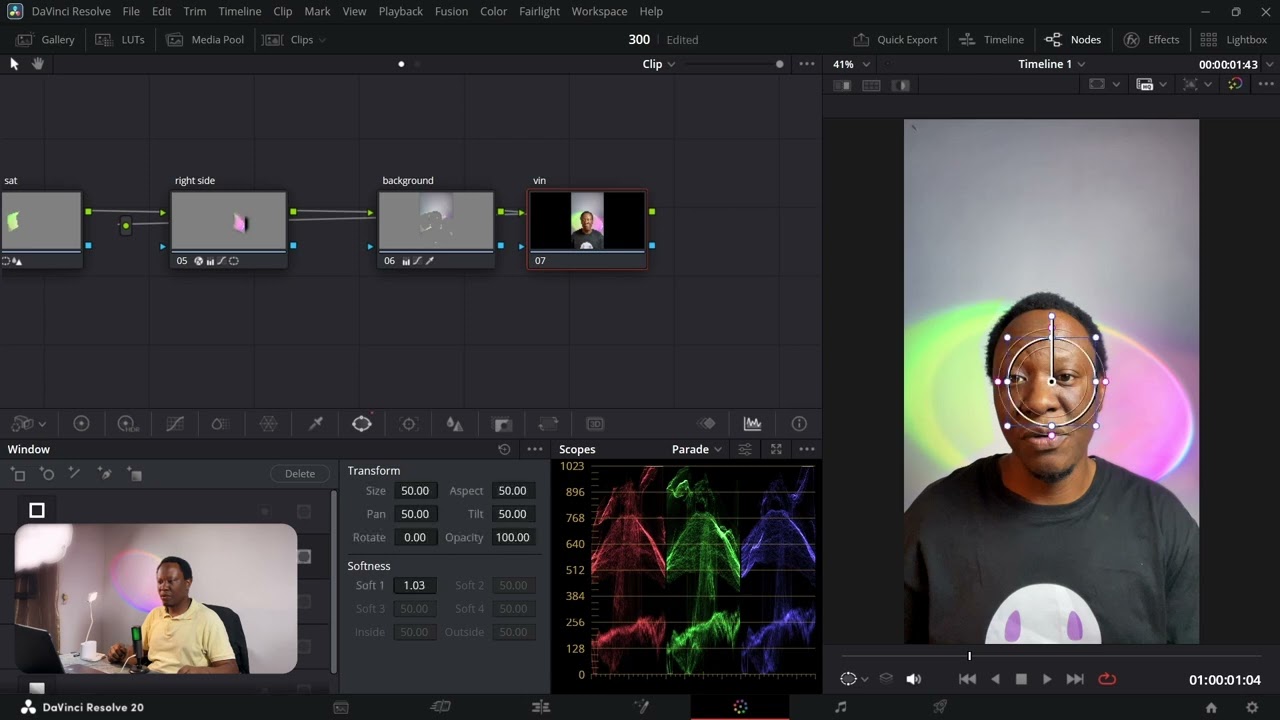Open project settings gear
1280x720 pixels.
1252,707
